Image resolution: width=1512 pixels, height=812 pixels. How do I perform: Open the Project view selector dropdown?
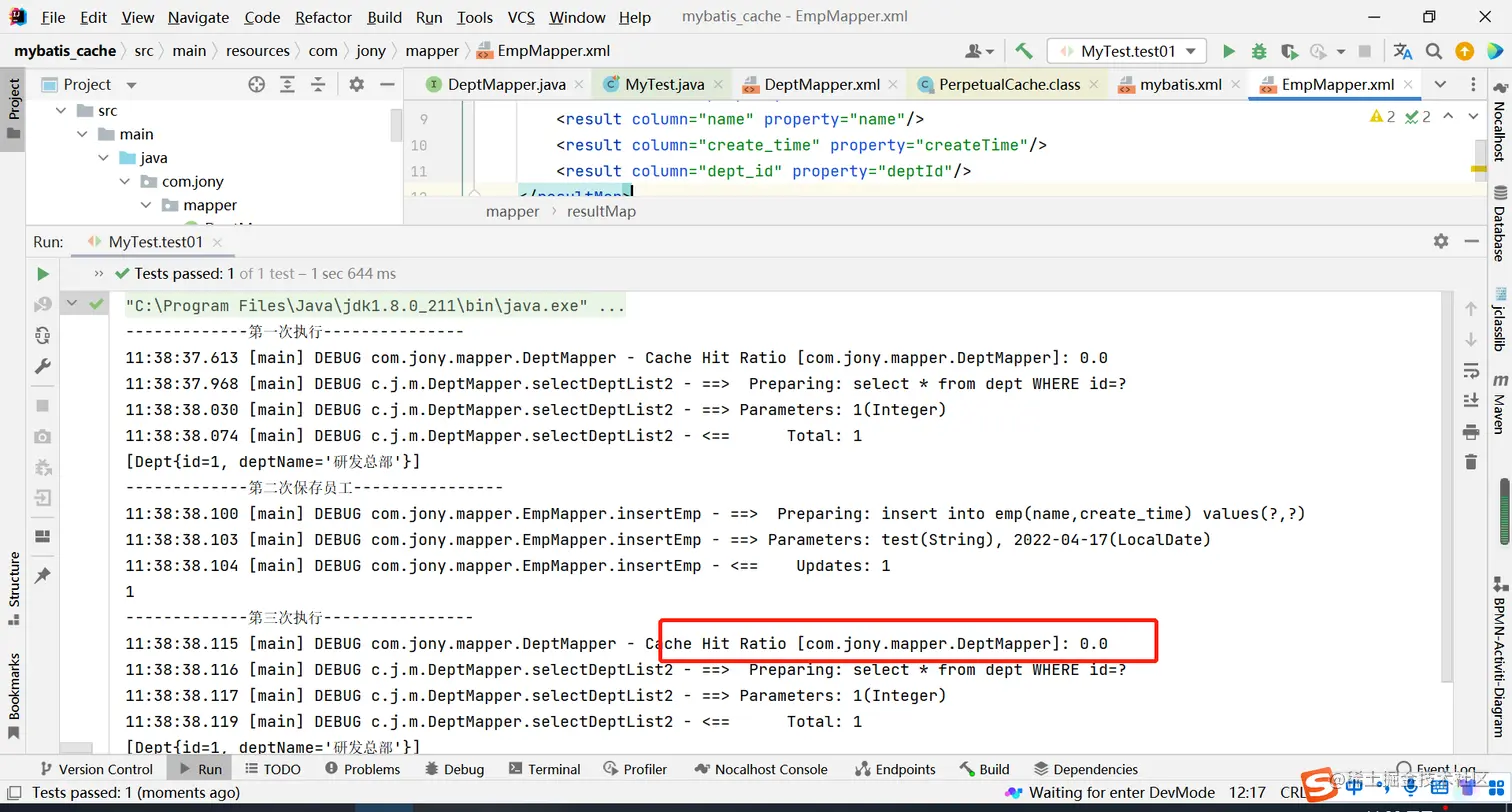point(132,85)
